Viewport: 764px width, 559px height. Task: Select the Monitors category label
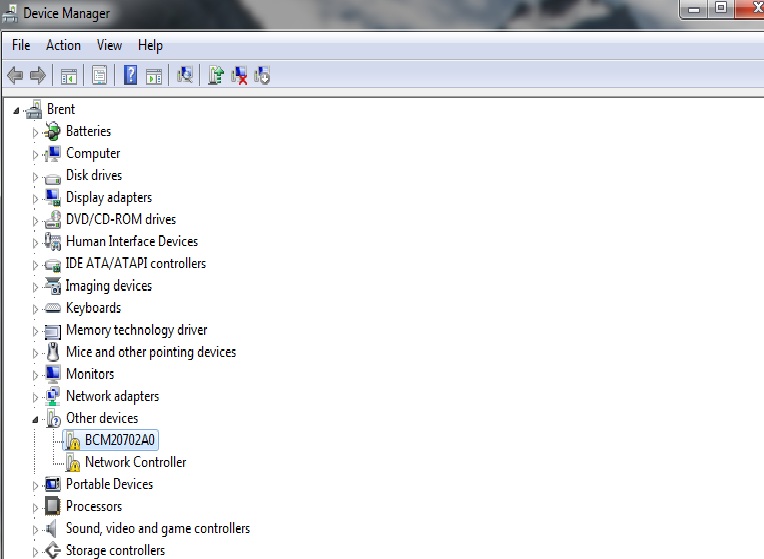click(x=90, y=374)
